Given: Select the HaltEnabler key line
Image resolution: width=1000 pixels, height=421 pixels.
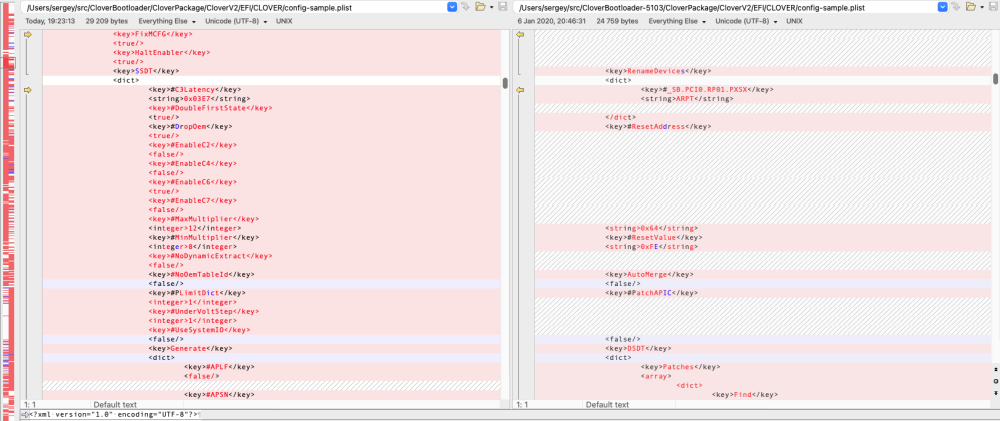Looking at the screenshot, I should pos(161,53).
